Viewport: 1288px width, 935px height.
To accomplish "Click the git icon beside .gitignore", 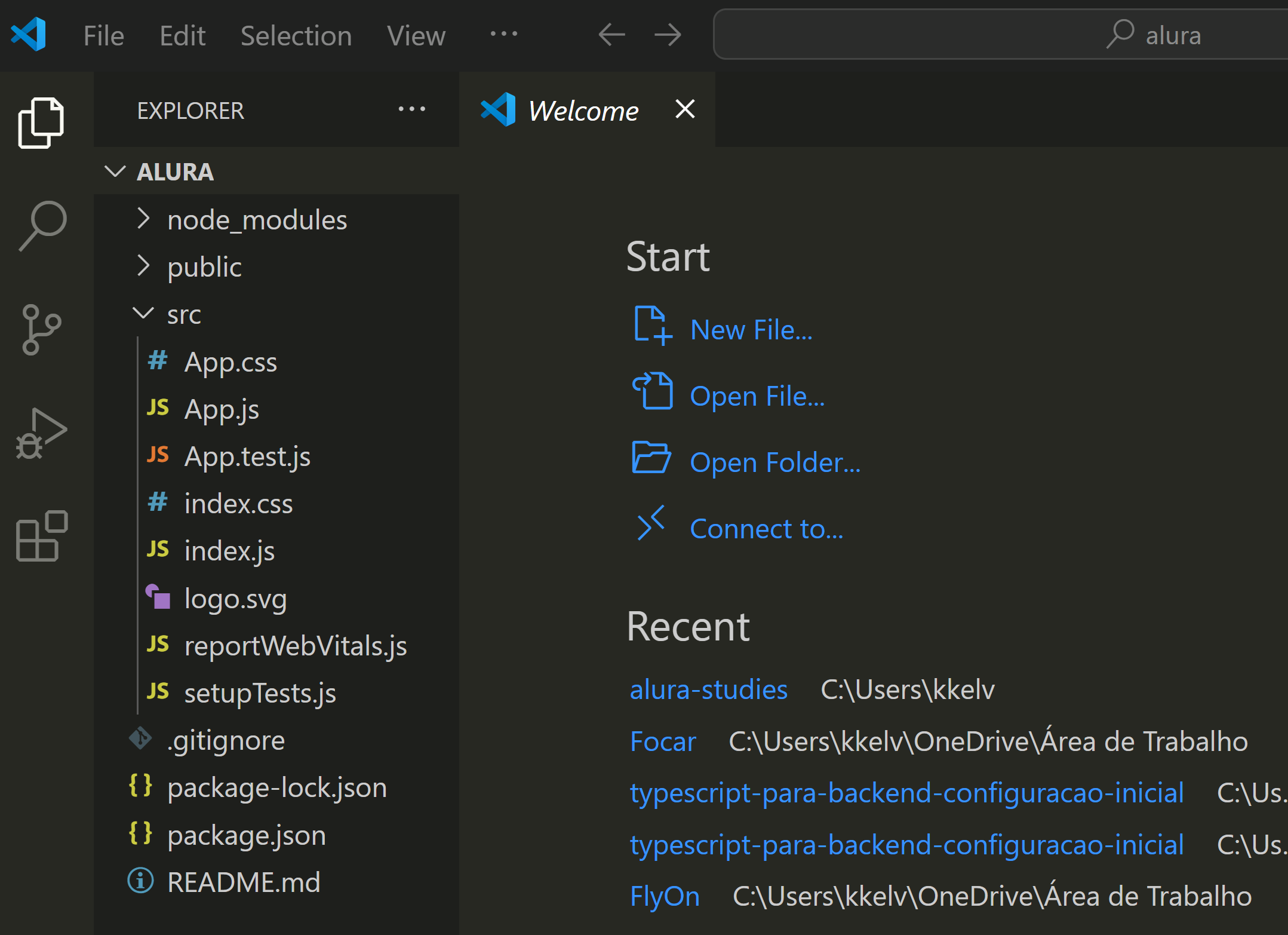I will pyautogui.click(x=141, y=738).
